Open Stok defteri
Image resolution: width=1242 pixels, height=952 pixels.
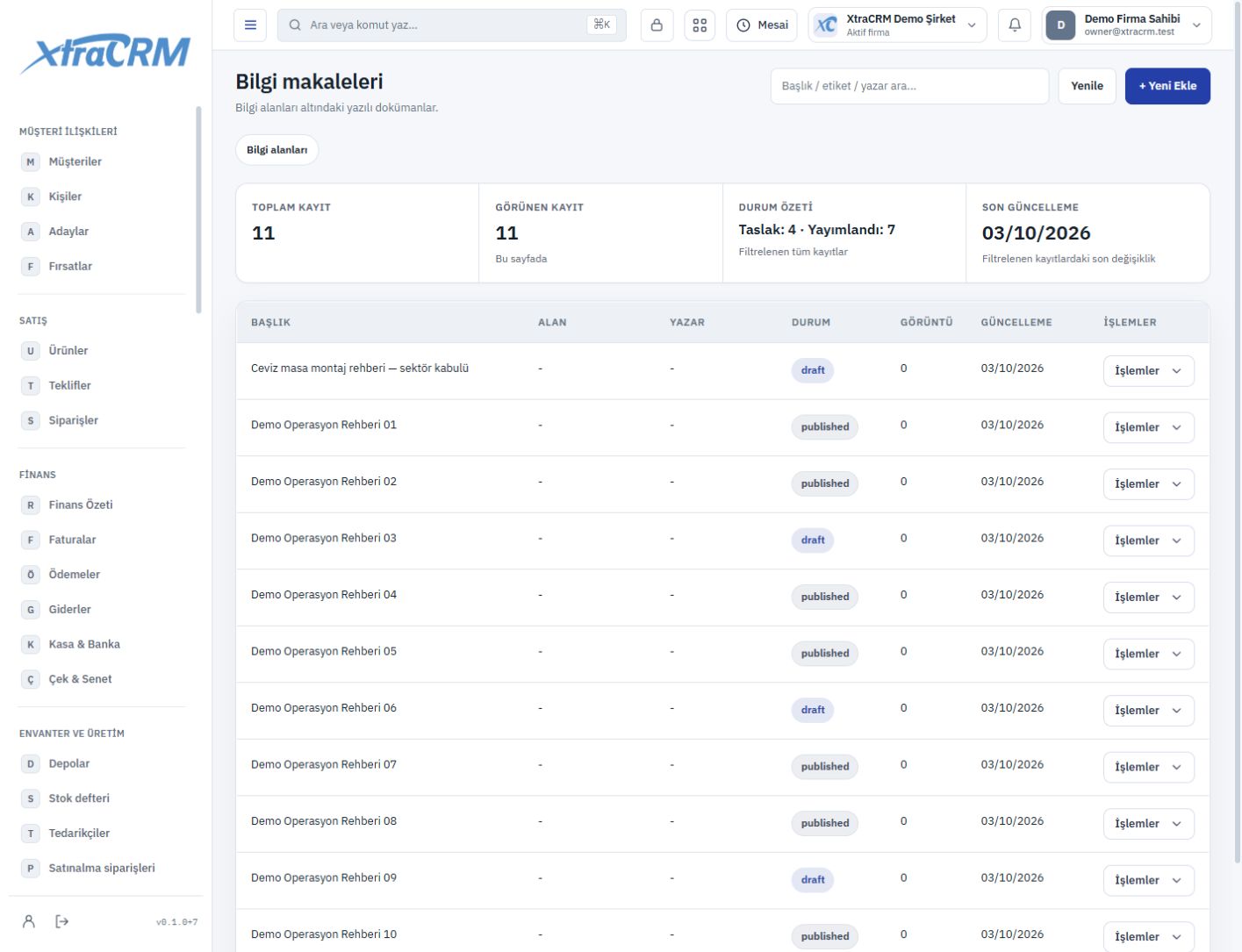pos(103,798)
